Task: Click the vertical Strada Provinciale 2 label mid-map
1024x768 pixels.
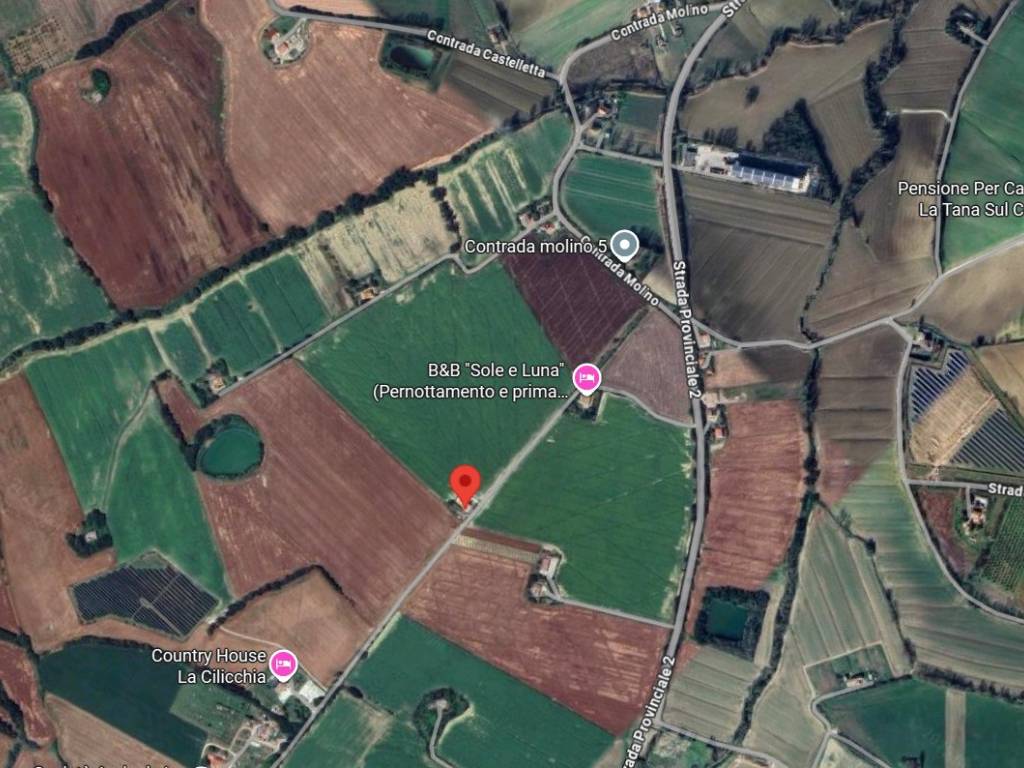Action: pos(687,329)
